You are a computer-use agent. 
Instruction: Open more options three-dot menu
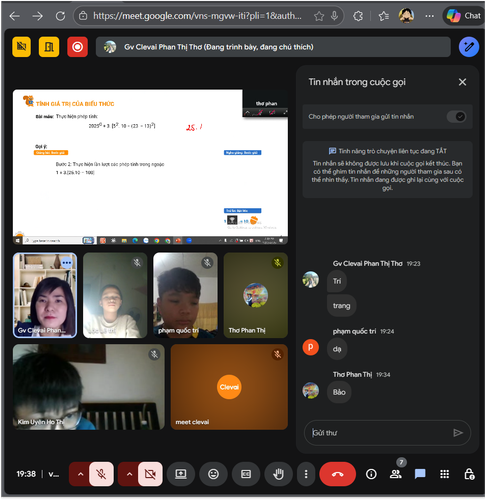(306, 474)
